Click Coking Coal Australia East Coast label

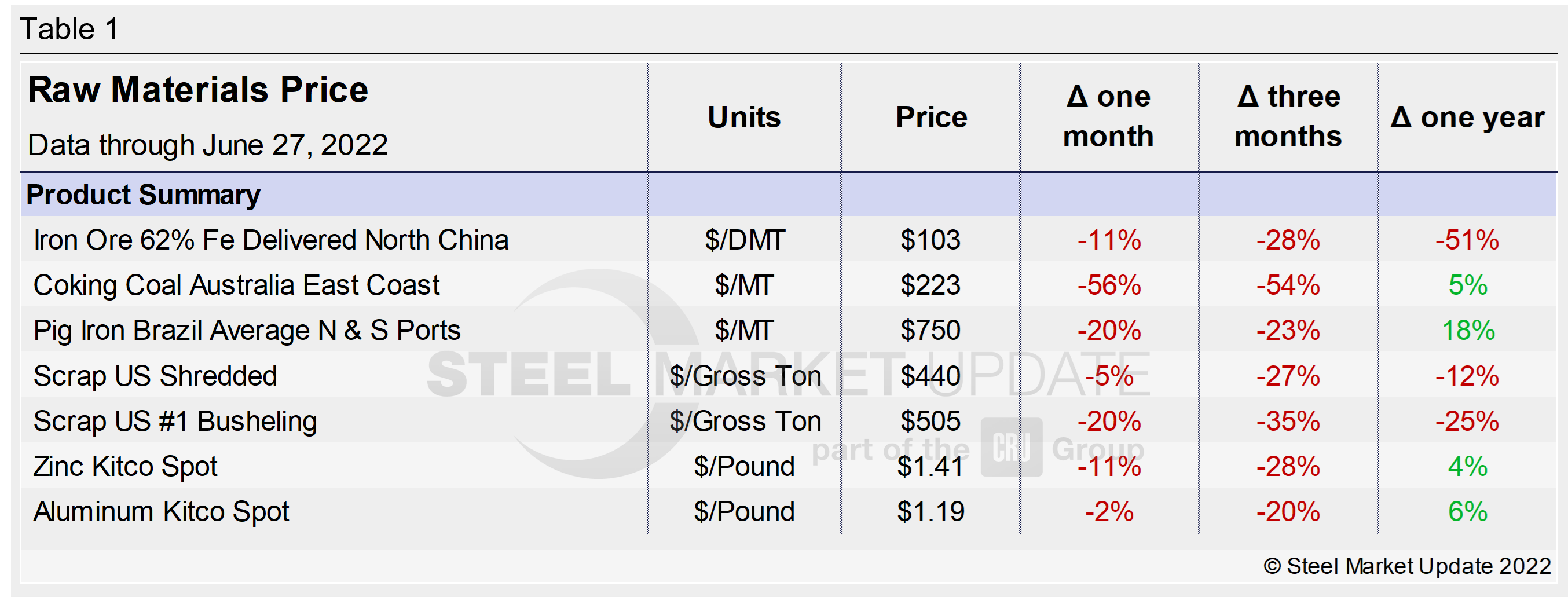tap(236, 285)
